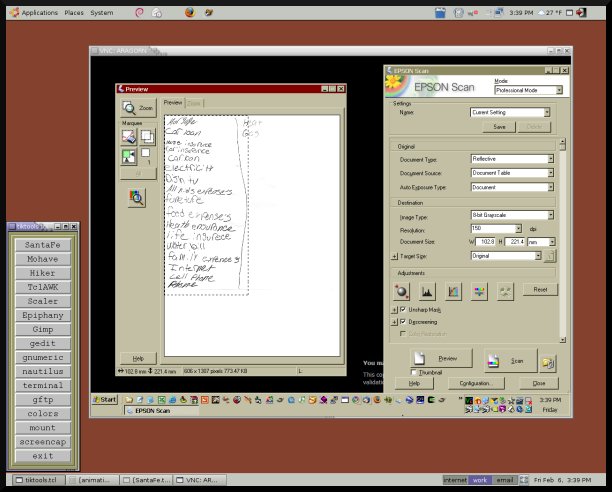Screen dimensions: 612x492
Task: Open the Places menu
Action: [x=74, y=12]
